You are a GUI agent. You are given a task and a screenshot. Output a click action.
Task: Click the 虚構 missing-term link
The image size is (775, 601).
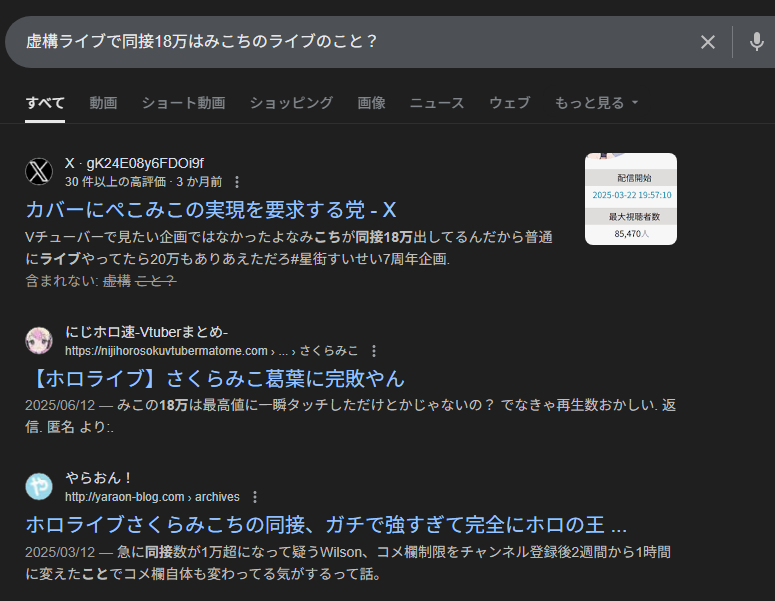(117, 281)
